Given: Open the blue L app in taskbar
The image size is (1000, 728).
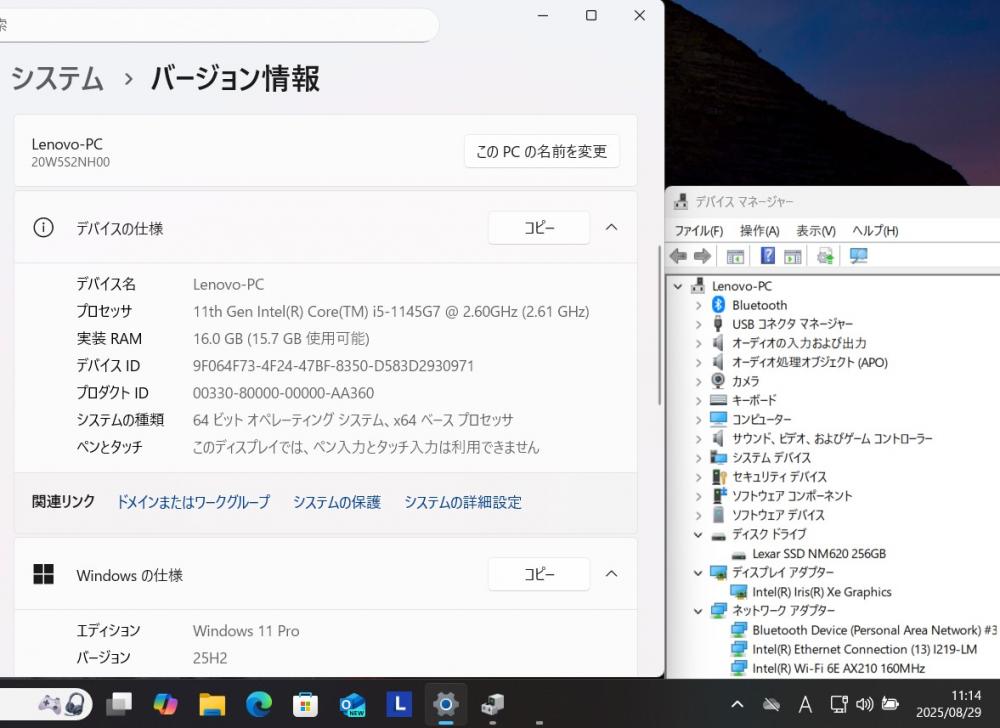Looking at the screenshot, I should point(399,704).
